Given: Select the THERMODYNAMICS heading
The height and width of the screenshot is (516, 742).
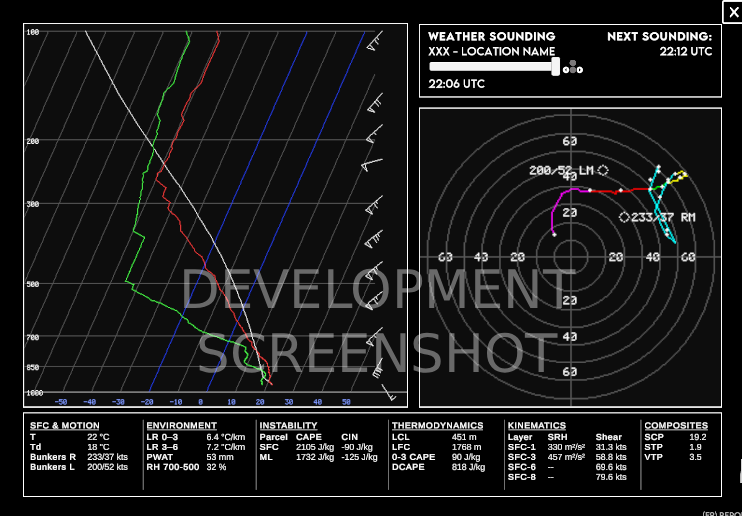Looking at the screenshot, I should point(438,426).
